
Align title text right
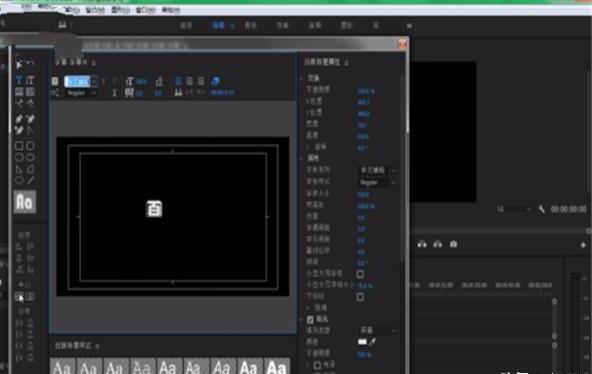(x=201, y=81)
